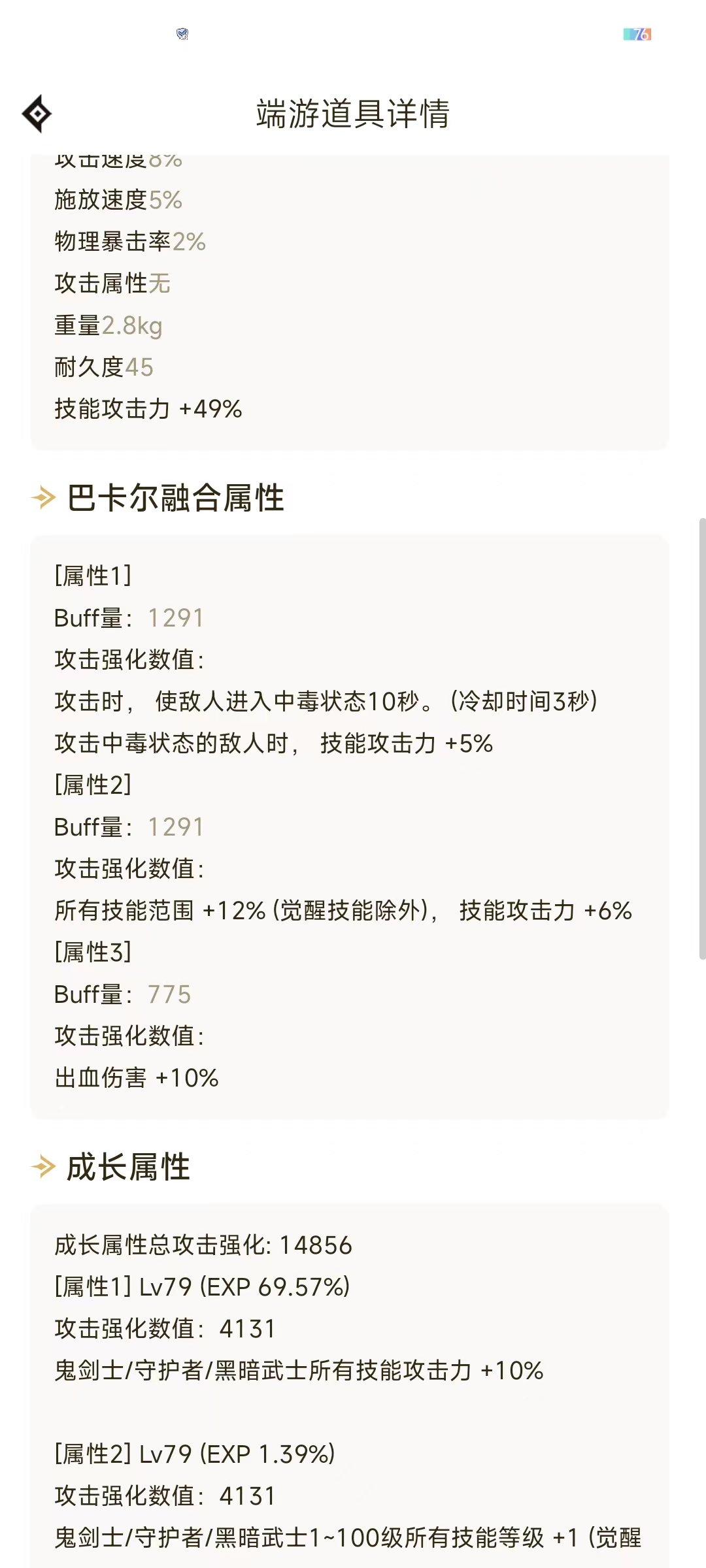This screenshot has width=706, height=1568.
Task: Click the [属性3] label in fusion card
Action: (93, 953)
